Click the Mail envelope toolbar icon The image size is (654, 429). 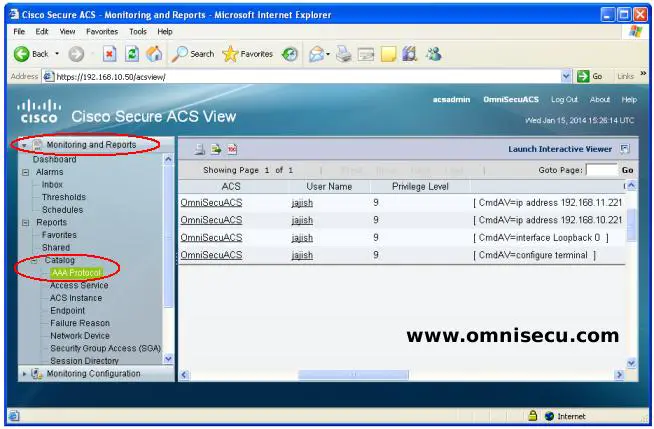click(x=317, y=54)
